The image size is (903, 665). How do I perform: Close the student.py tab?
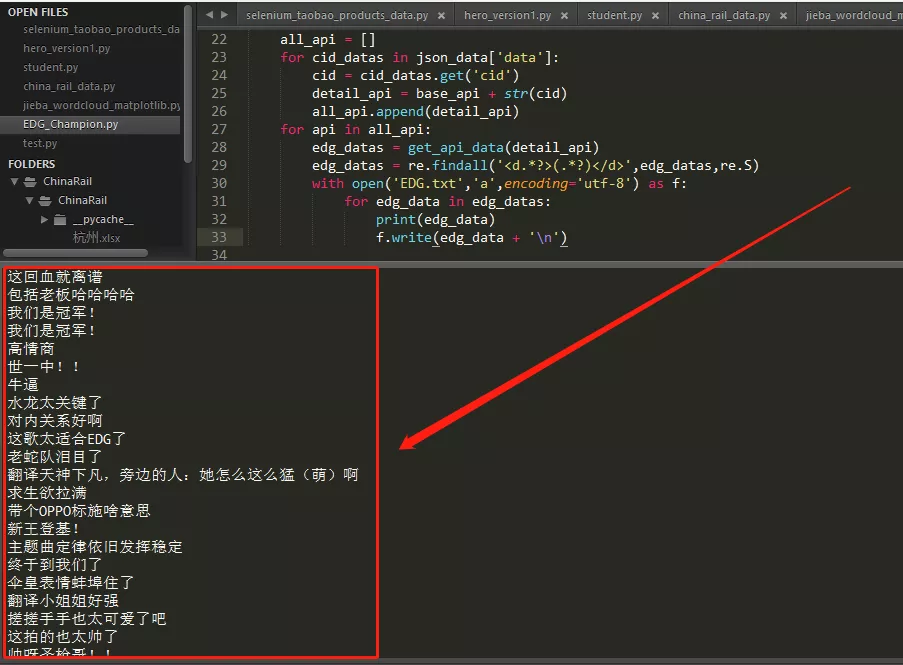click(655, 16)
